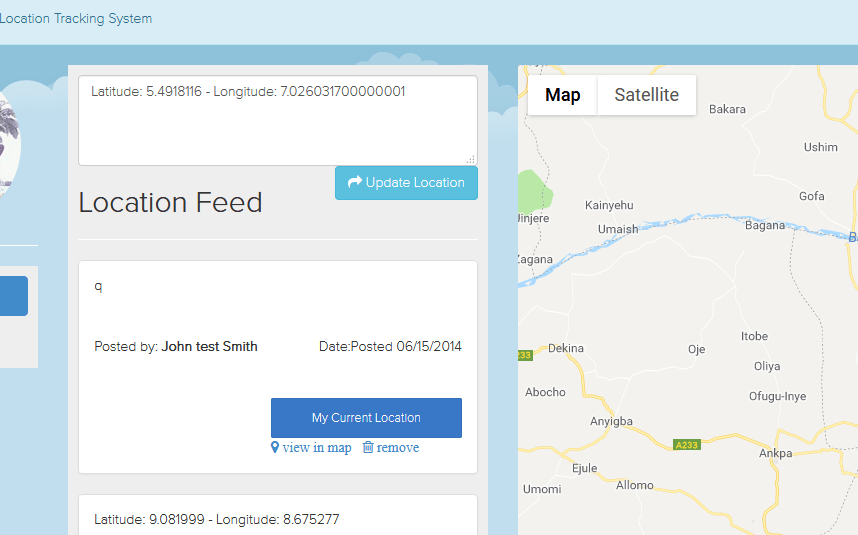
Task: Click the Update Location button
Action: [406, 183]
